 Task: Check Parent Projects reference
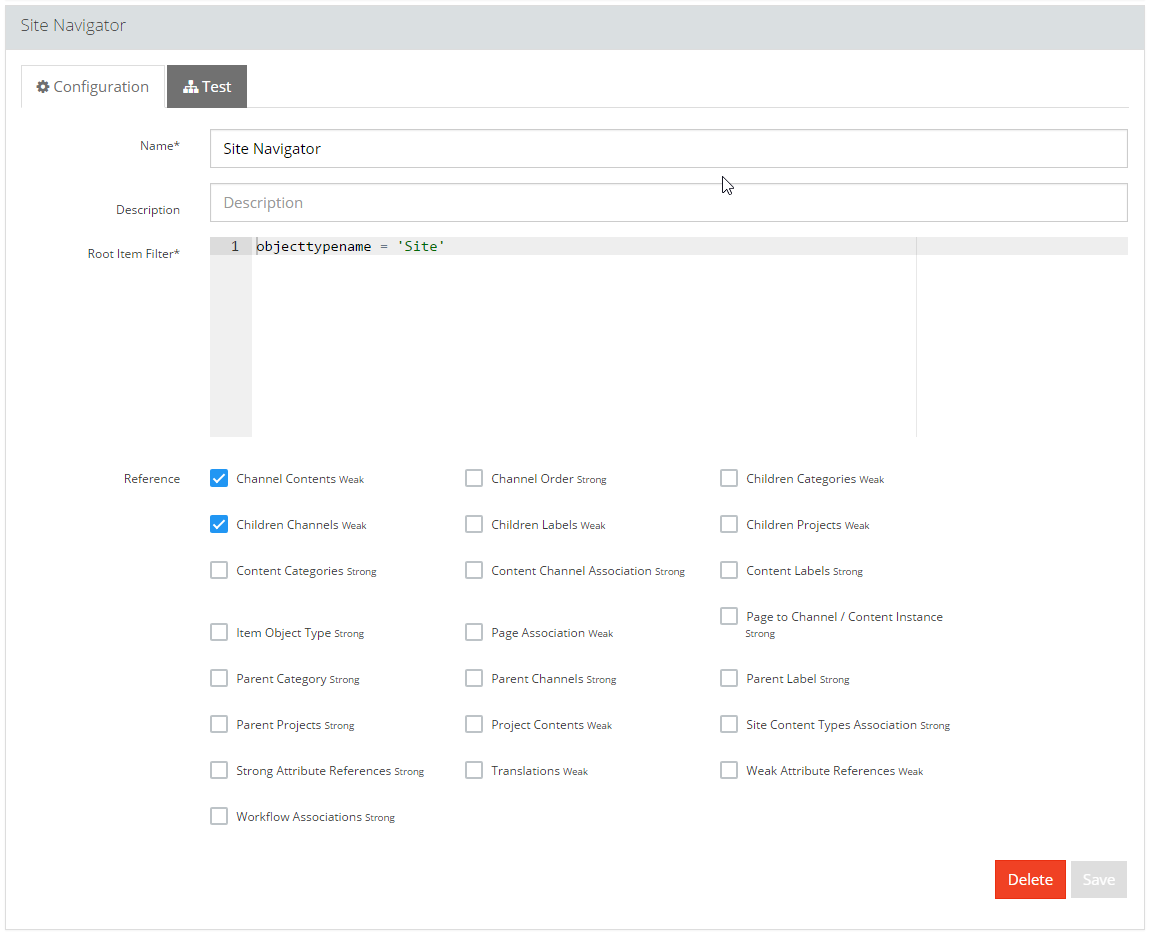tap(219, 724)
